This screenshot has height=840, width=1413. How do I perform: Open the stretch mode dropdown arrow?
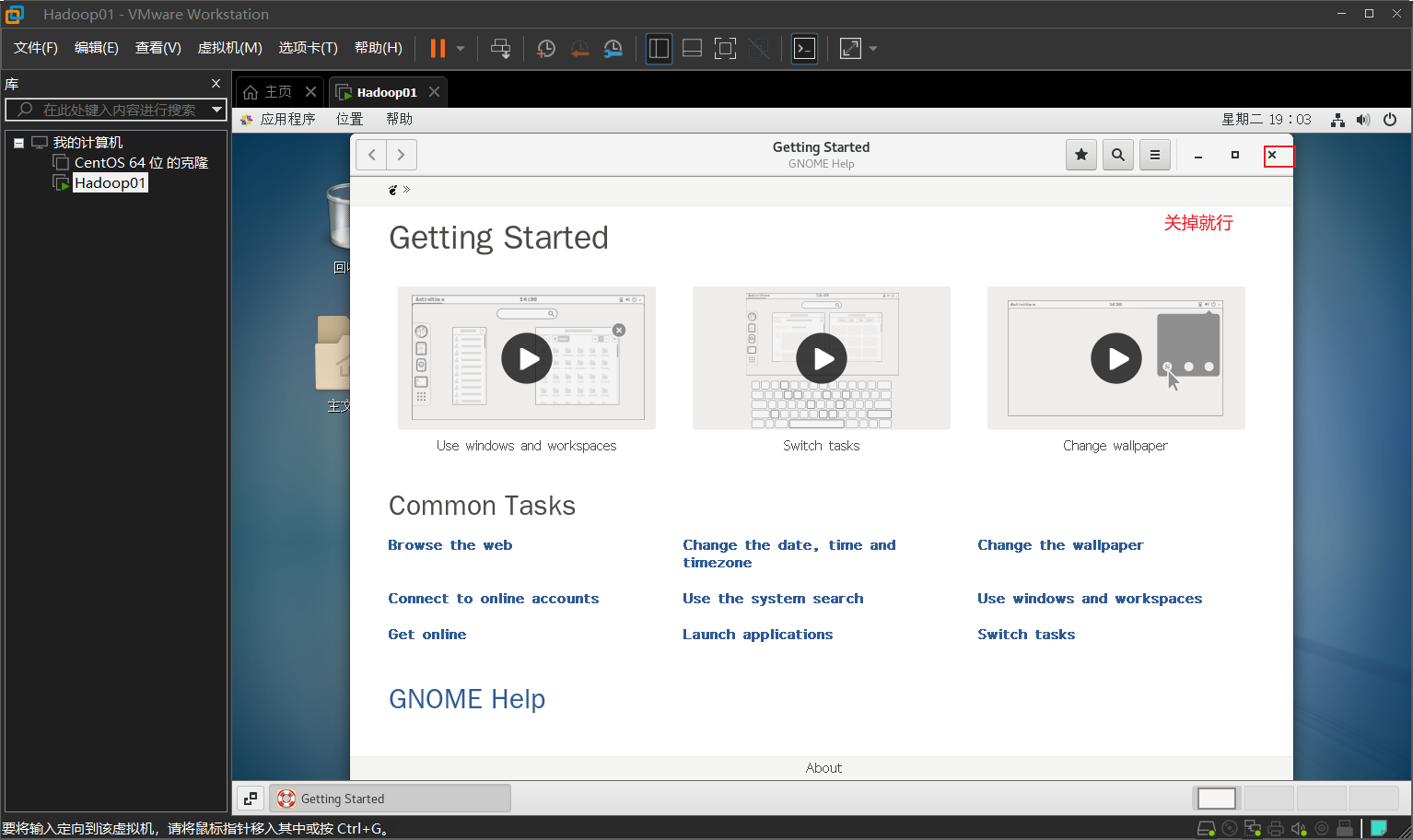873,49
